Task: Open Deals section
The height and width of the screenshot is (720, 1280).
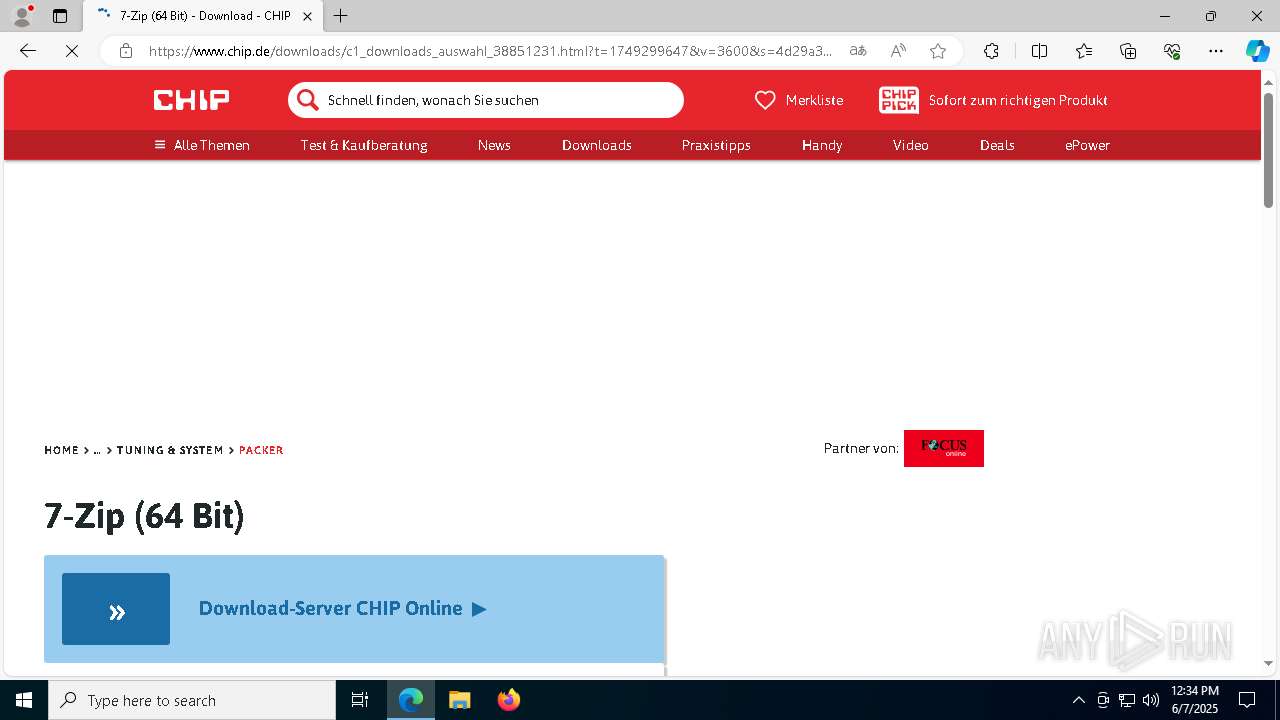Action: point(997,145)
